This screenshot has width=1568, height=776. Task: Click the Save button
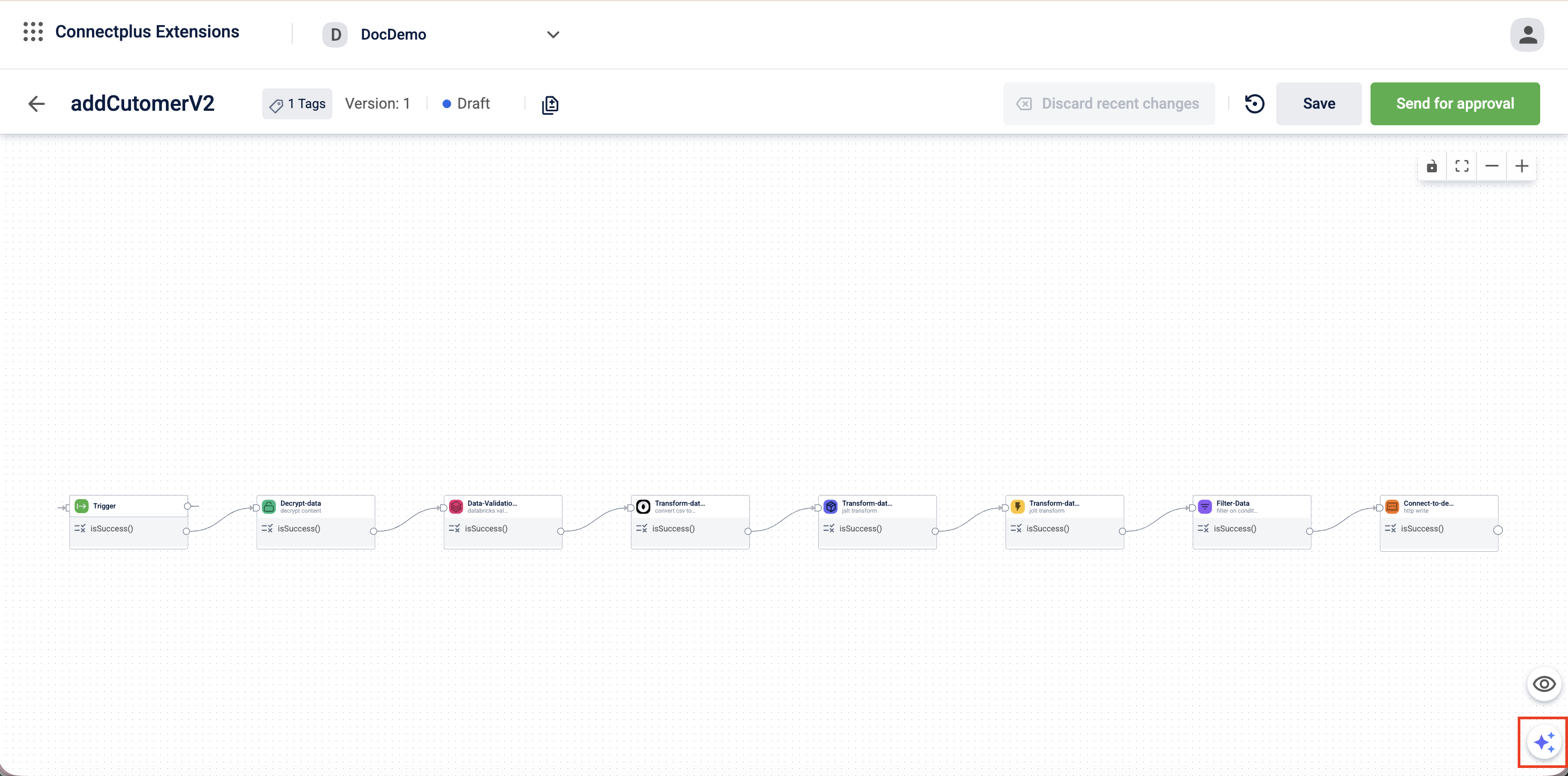point(1319,104)
